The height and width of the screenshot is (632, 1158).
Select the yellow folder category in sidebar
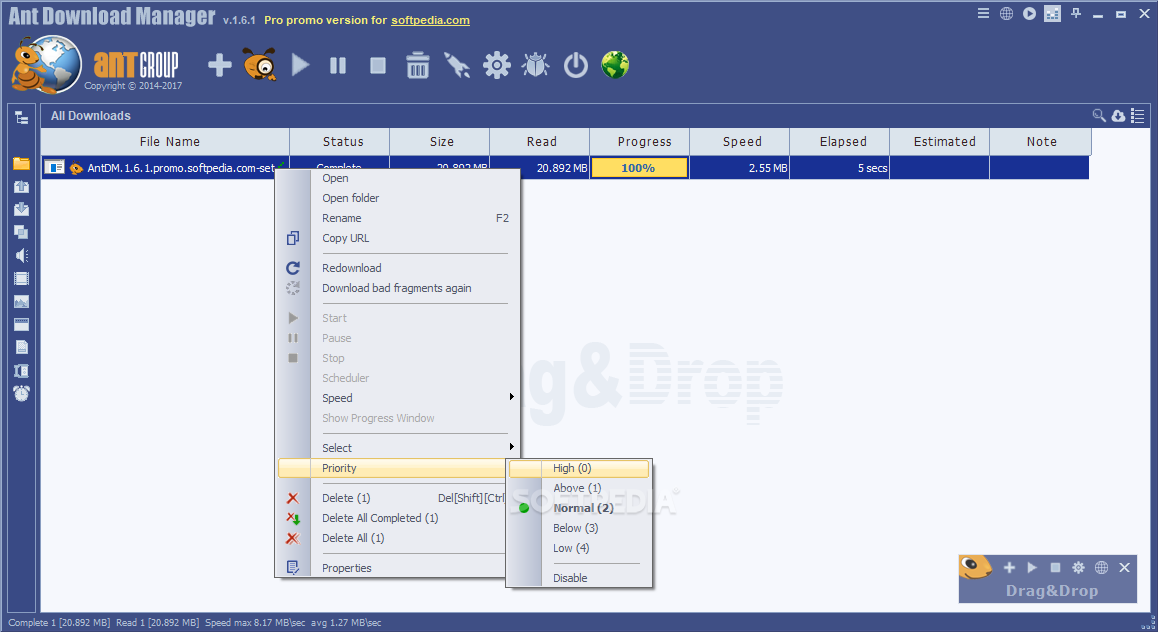tap(21, 163)
